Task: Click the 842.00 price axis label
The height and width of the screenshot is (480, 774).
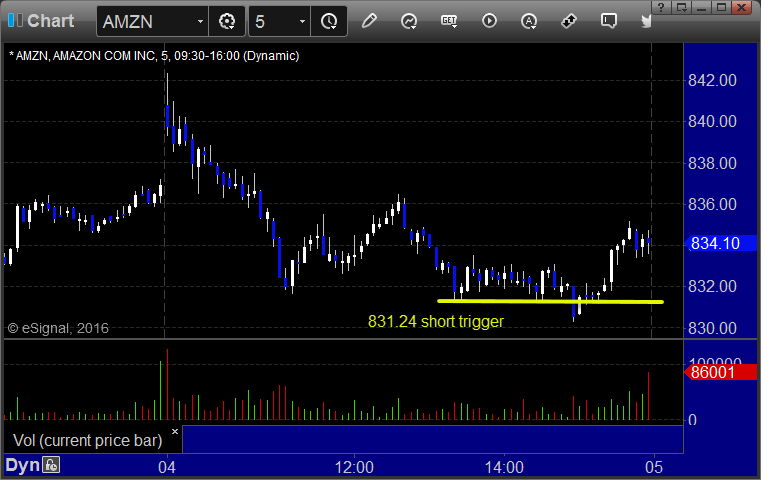Action: click(x=712, y=80)
